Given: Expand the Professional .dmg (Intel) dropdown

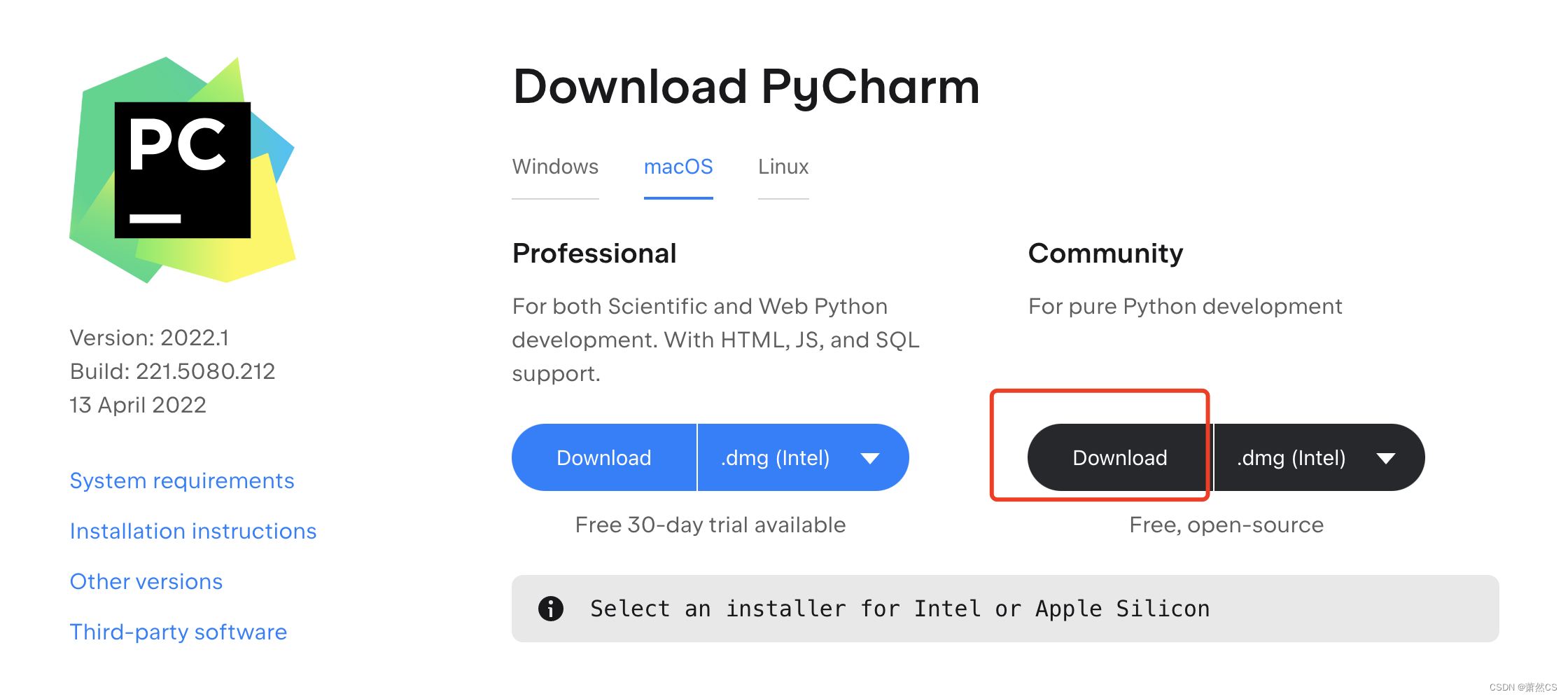Looking at the screenshot, I should [804, 457].
